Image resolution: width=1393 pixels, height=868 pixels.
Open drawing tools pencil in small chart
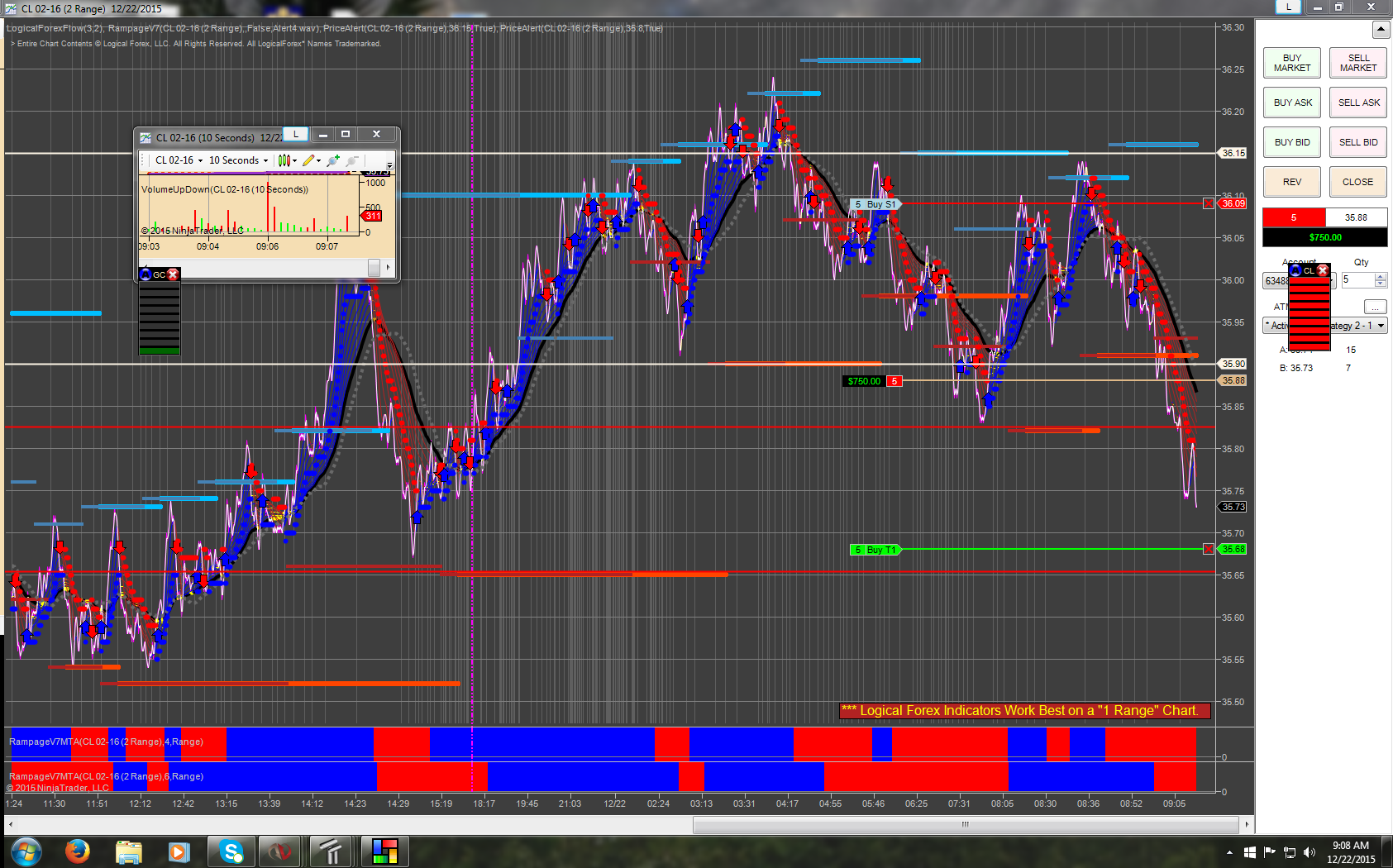click(310, 160)
